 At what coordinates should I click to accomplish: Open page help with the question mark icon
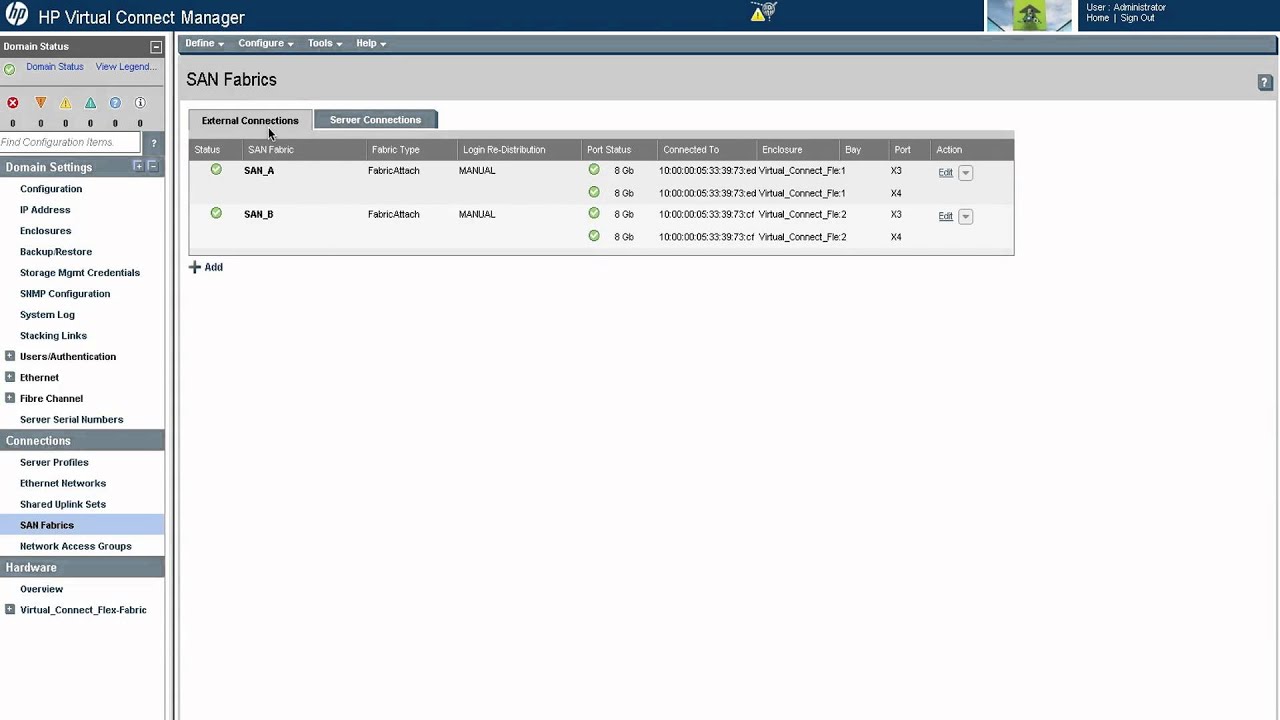pos(1265,82)
